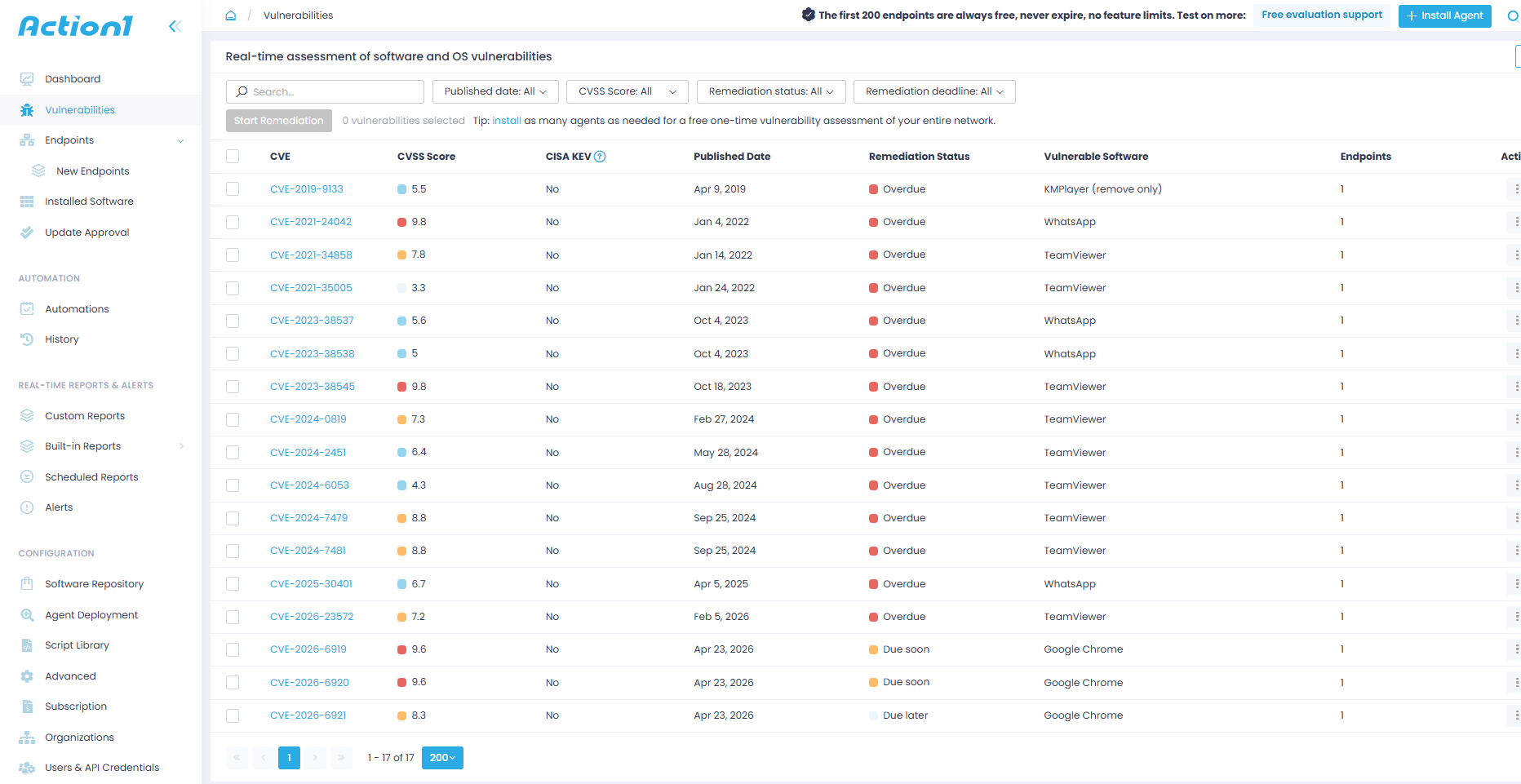Viewport: 1521px width, 784px height.
Task: Check the CVE-2024-0819 row checkbox
Action: pos(233,419)
